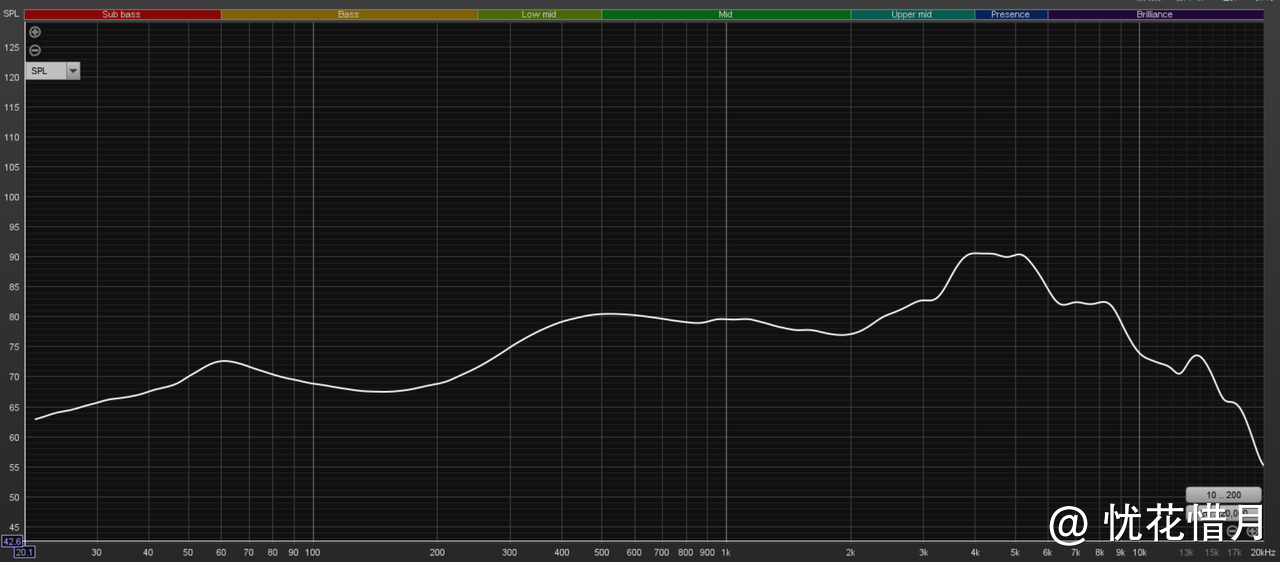Screen dimensions: 1280x562
Task: Click the 42.6 SPL cursor value box
Action: (x=12, y=541)
